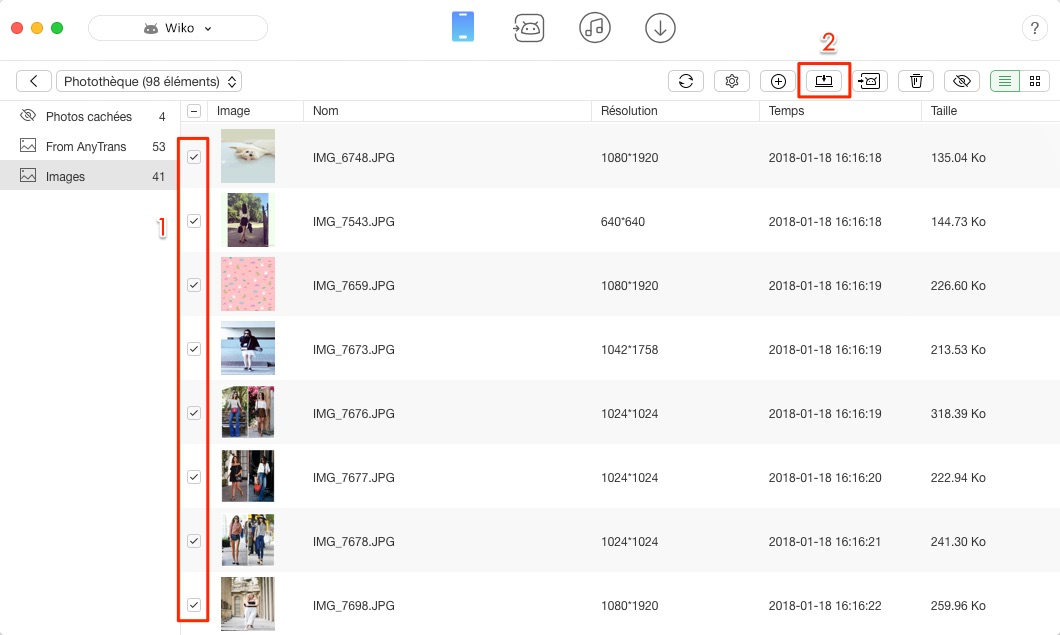The image size is (1060, 635).
Task: Select From AnyTrans album in sidebar
Action: pos(85,147)
